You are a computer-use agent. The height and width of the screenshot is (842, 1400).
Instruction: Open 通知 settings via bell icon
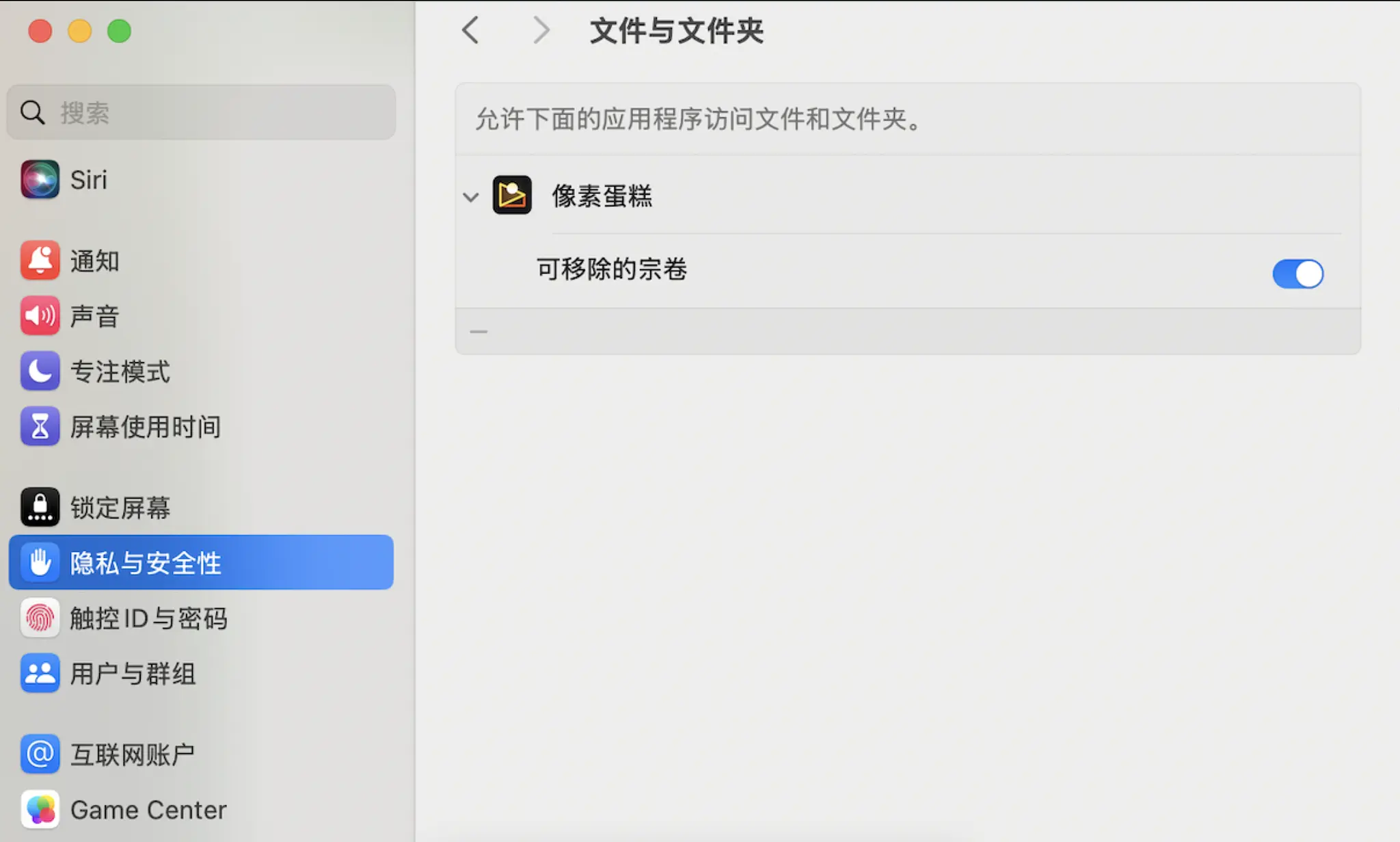pos(40,261)
